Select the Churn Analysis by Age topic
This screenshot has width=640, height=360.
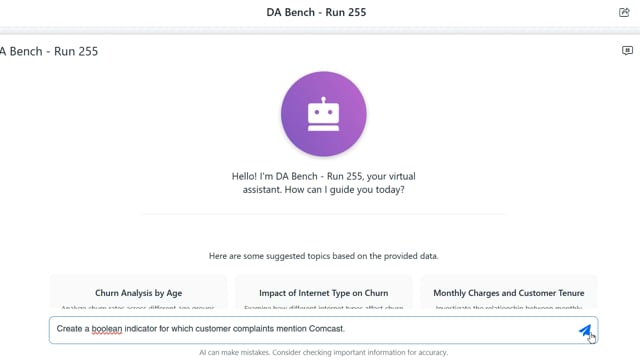point(138,293)
